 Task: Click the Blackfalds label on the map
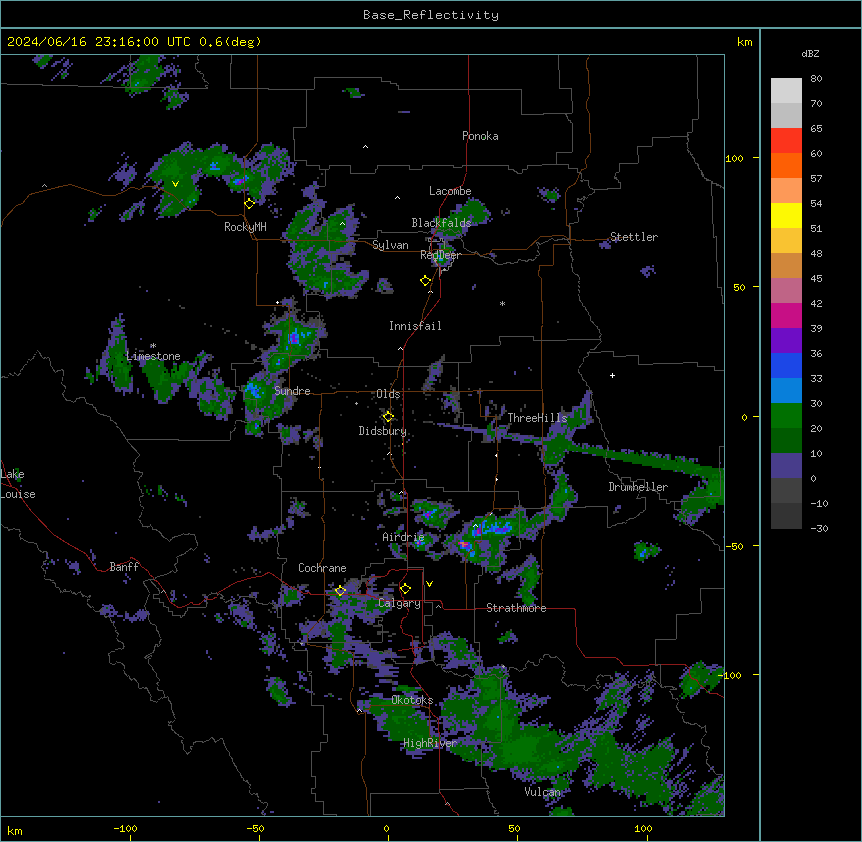coord(441,223)
